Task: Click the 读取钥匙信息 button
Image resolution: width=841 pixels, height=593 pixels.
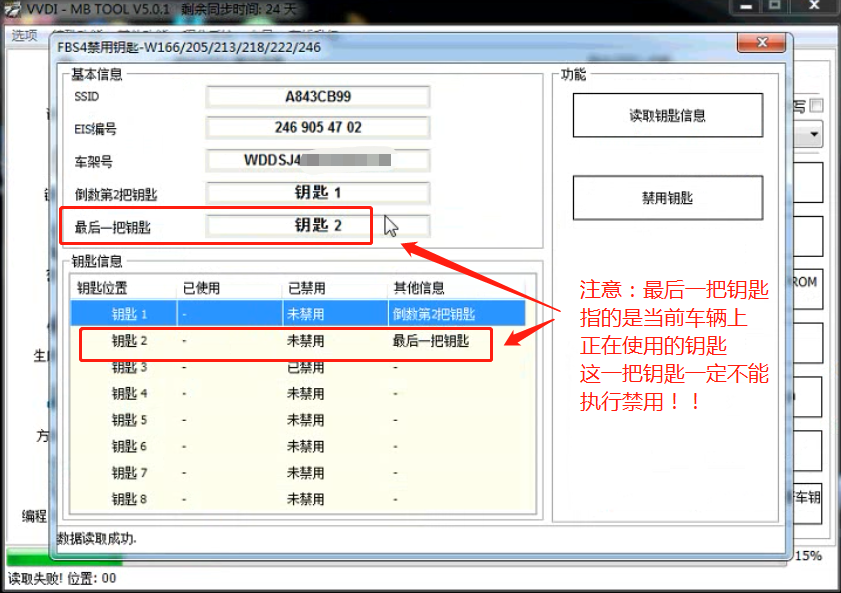Action: point(668,115)
